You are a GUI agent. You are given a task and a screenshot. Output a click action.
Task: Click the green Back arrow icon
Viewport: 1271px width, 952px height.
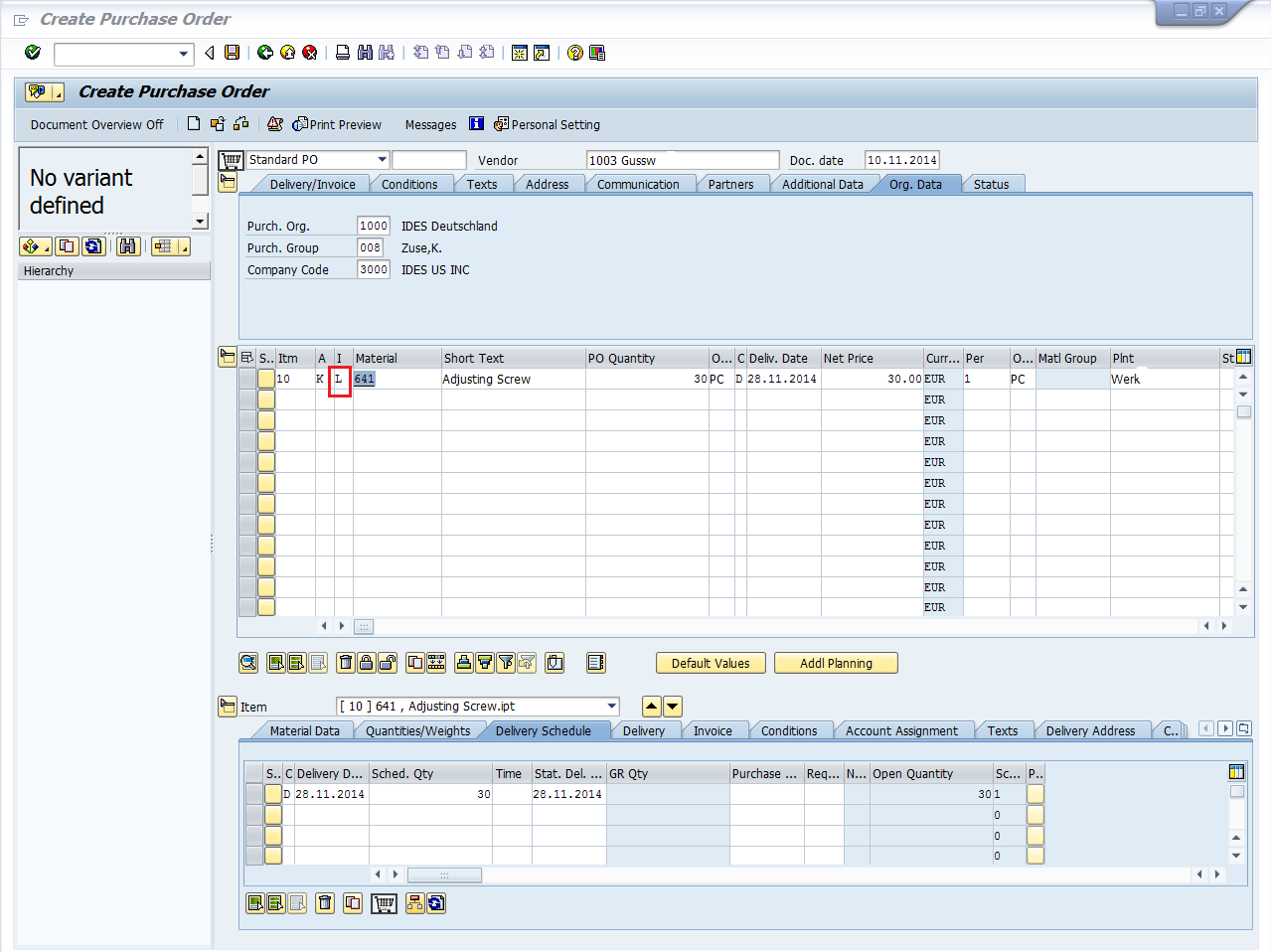[x=265, y=53]
